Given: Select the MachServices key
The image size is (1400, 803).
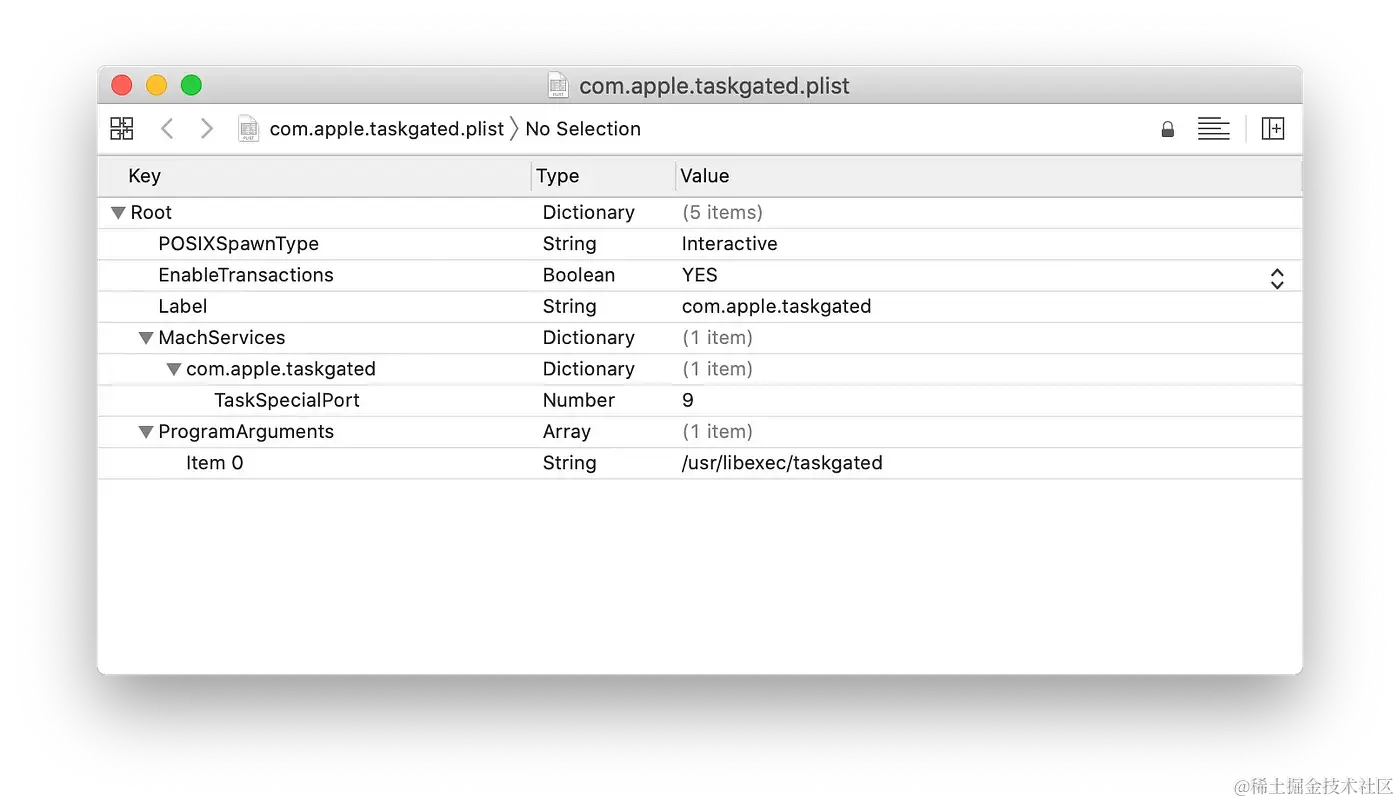Looking at the screenshot, I should click(x=222, y=338).
